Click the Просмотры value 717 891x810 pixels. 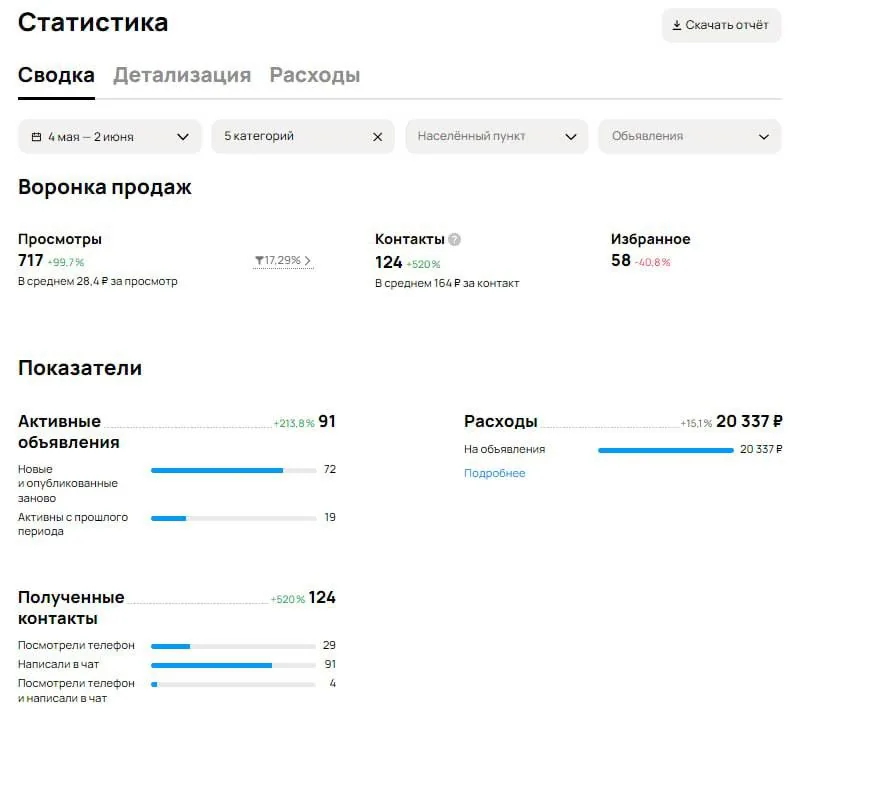point(31,260)
